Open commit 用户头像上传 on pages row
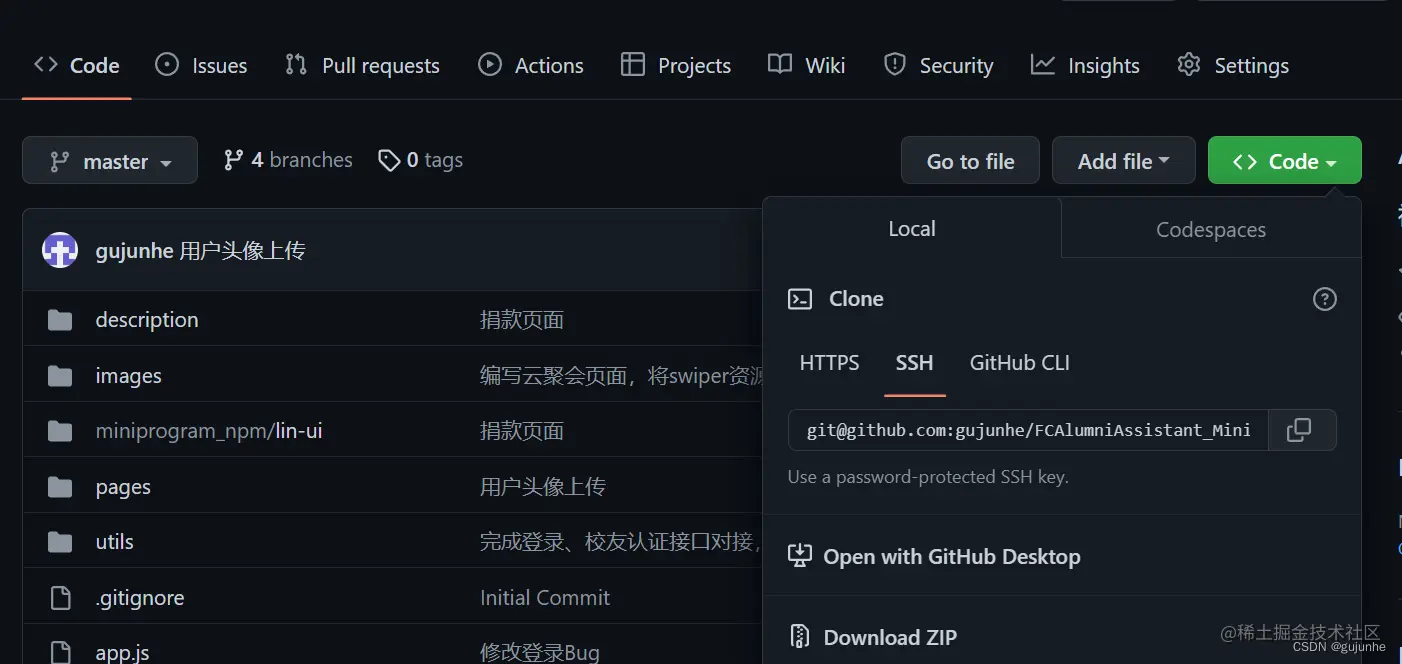This screenshot has width=1402, height=664. 543,487
